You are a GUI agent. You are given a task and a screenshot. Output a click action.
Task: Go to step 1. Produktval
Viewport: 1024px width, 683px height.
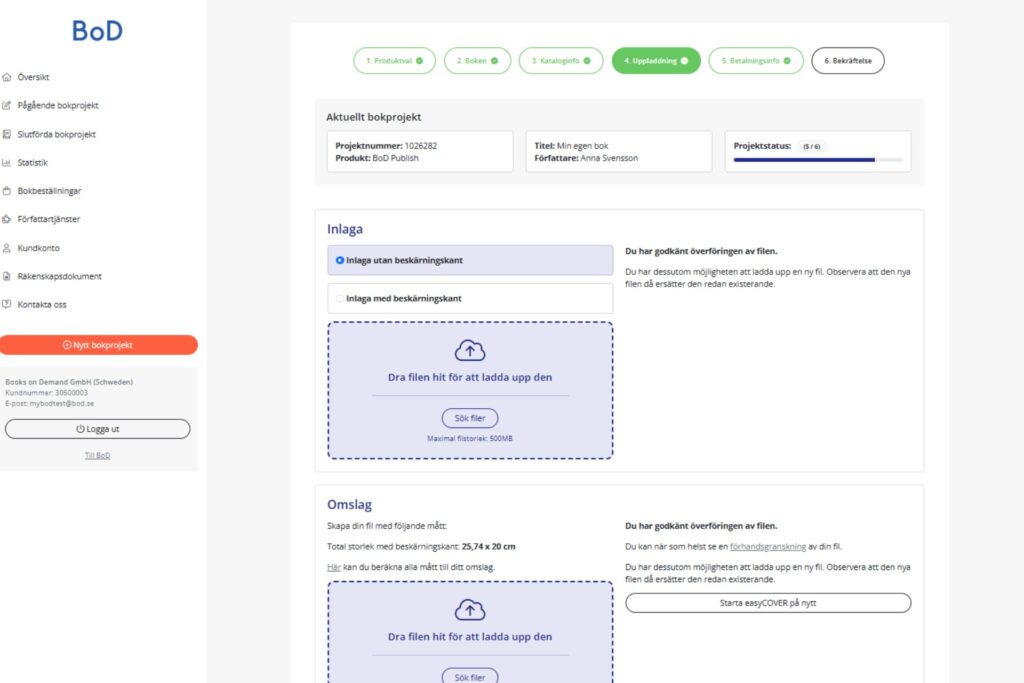coord(394,61)
